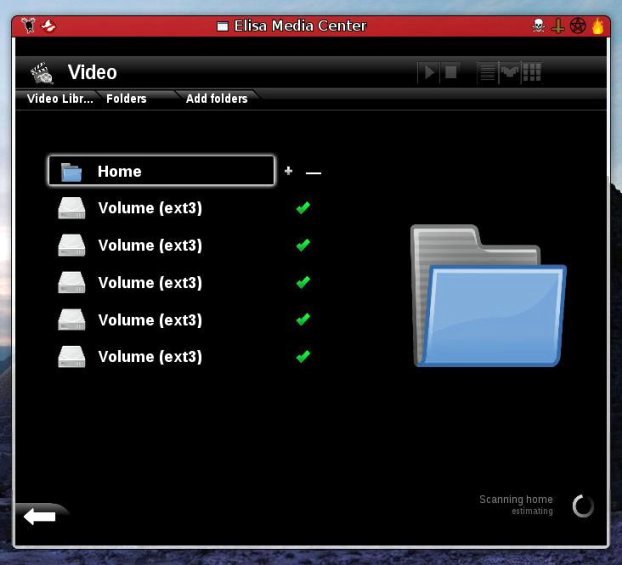Screen dimensions: 622x565
Task: Click the pentagram title bar icon
Action: coord(578,26)
